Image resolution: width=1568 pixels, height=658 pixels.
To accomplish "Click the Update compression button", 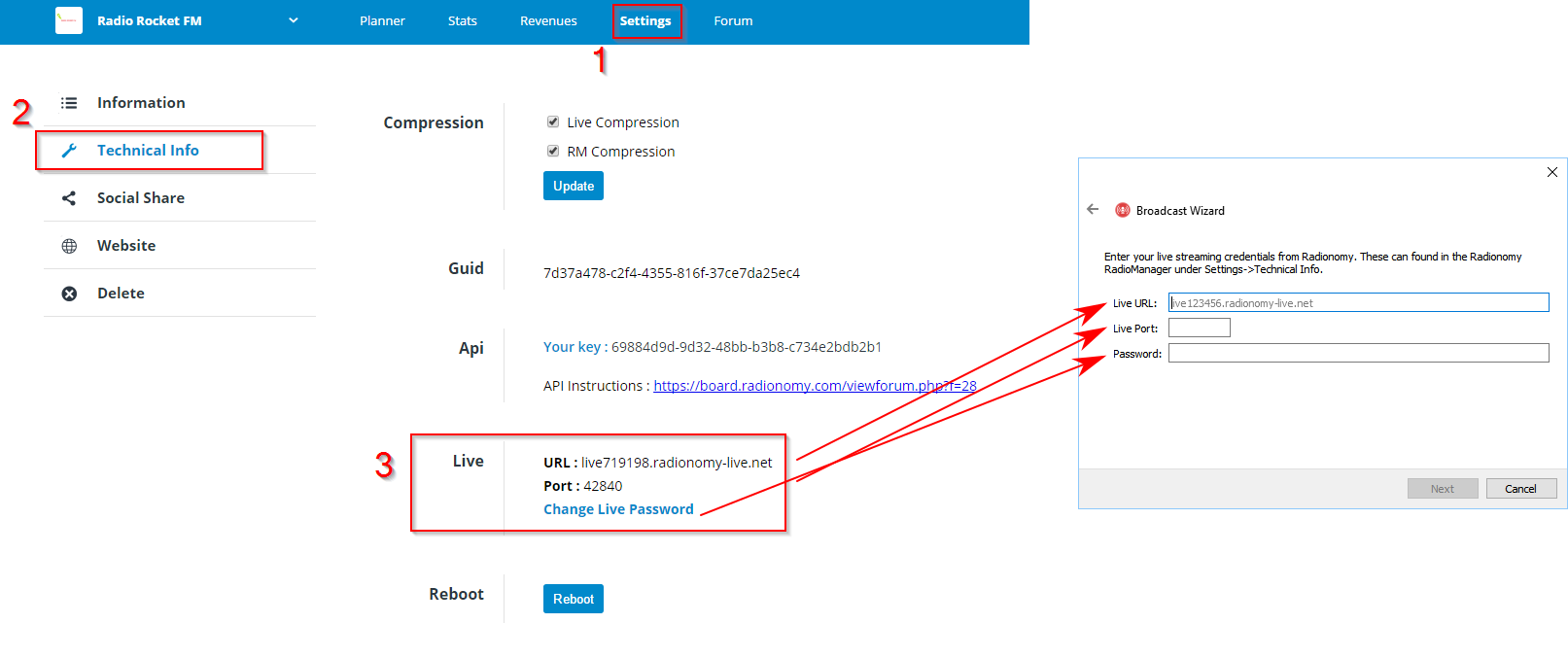I will pos(574,186).
